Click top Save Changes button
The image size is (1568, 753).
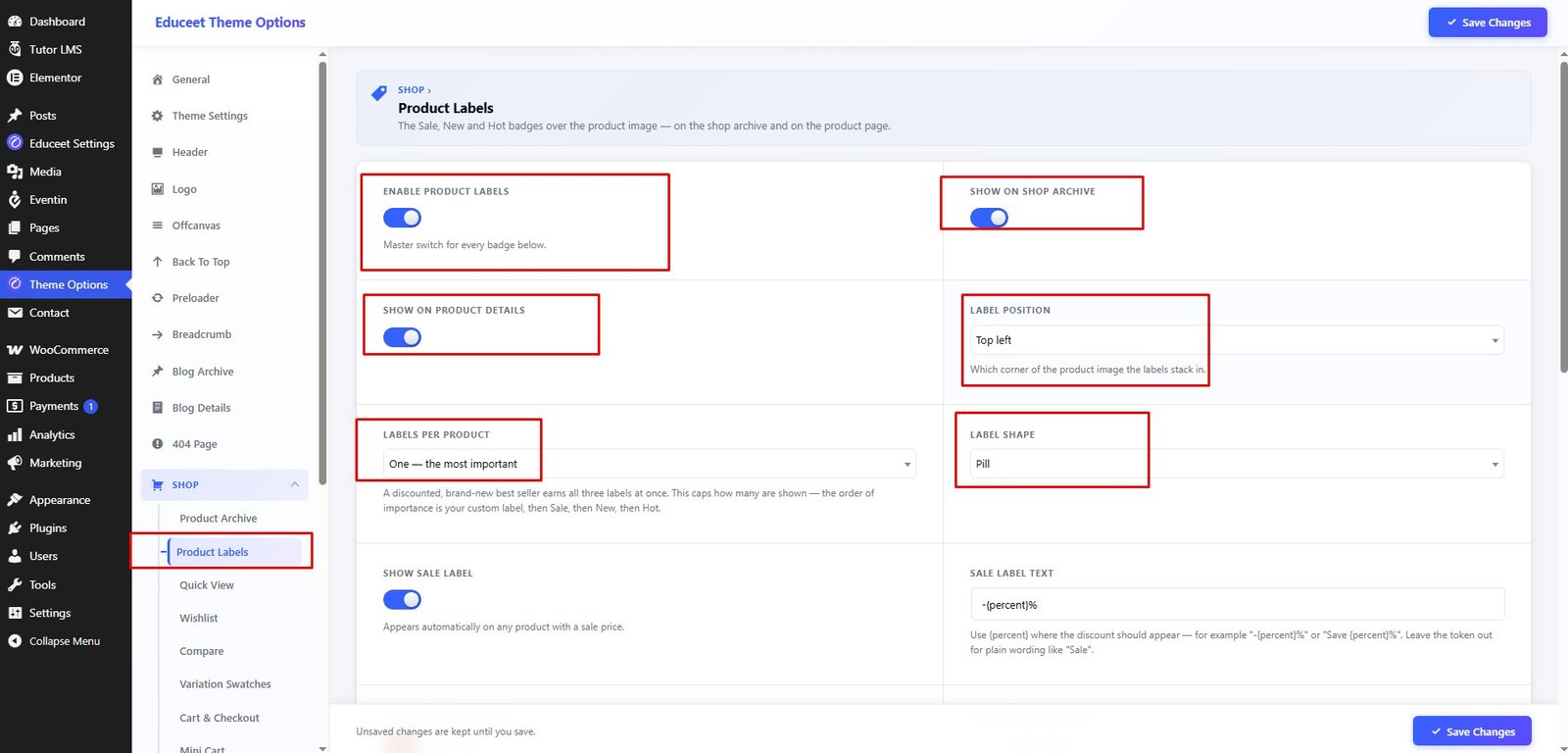point(1488,23)
